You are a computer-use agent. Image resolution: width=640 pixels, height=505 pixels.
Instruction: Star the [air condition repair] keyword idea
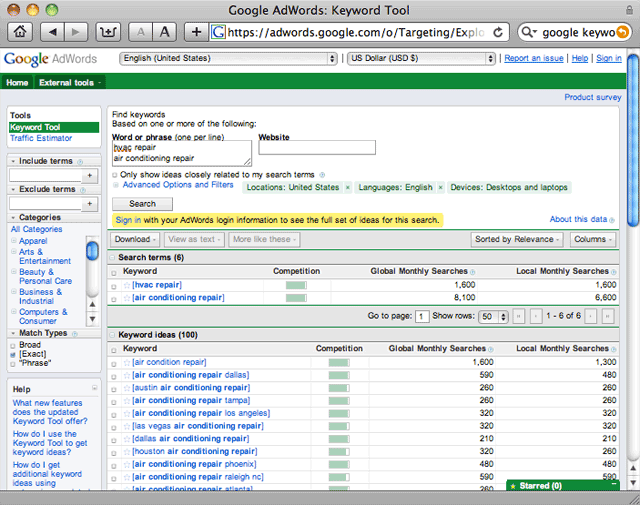point(127,363)
